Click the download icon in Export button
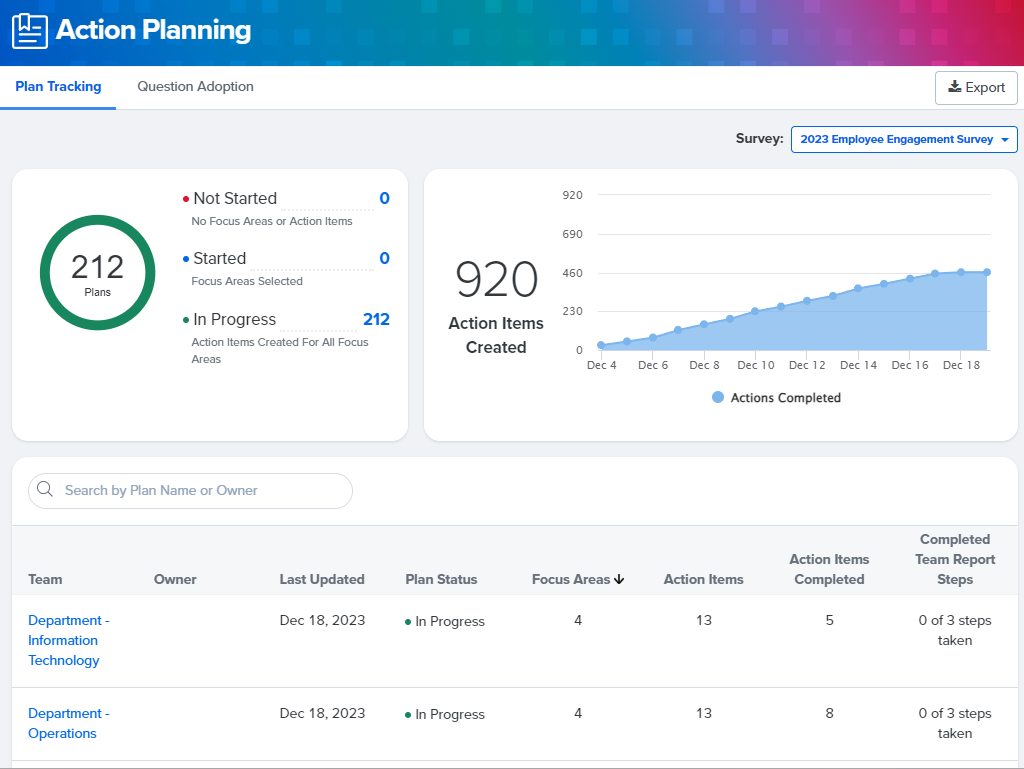The width and height of the screenshot is (1024, 769). coord(954,87)
